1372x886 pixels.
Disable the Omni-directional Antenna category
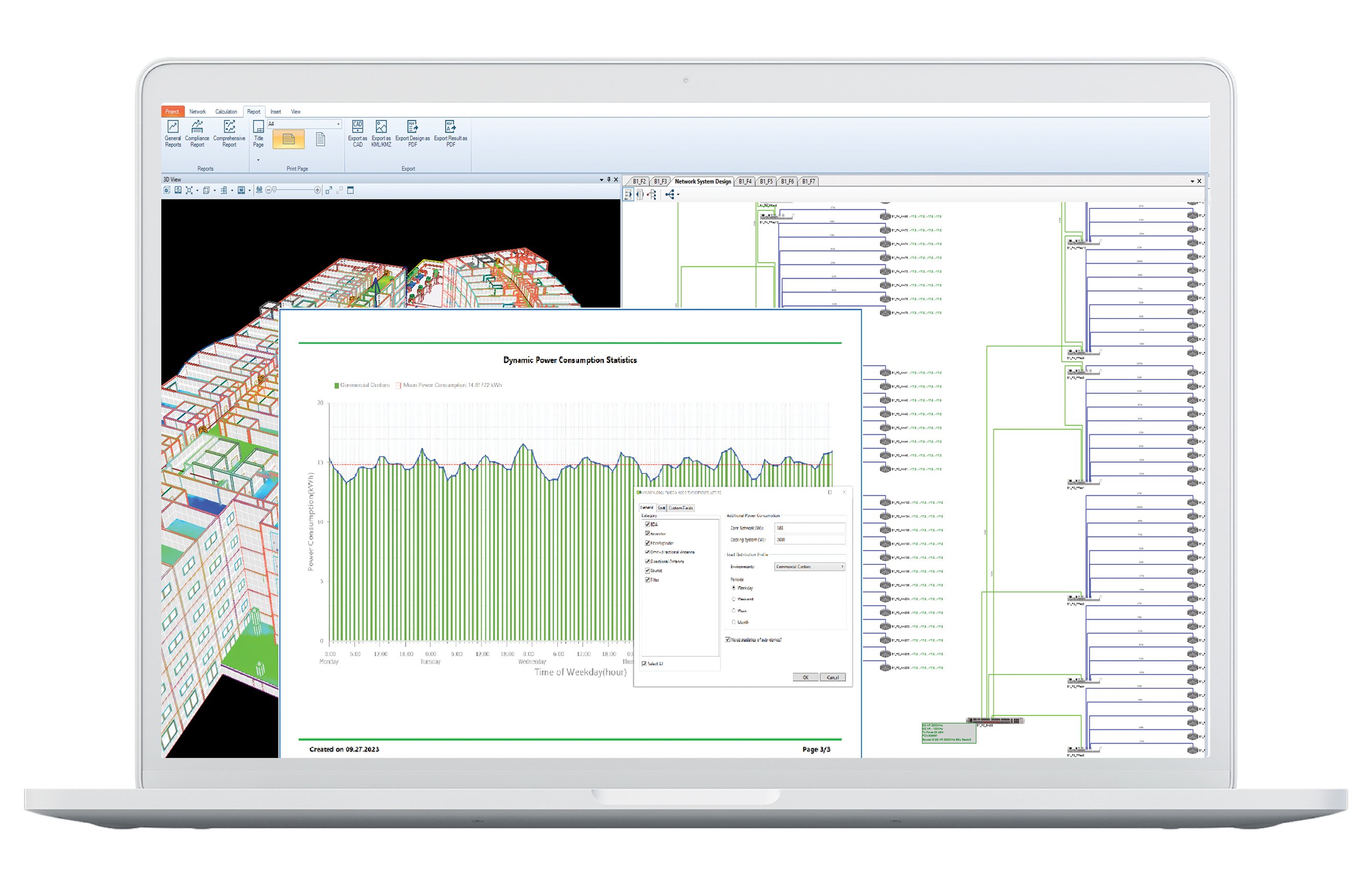click(x=647, y=552)
